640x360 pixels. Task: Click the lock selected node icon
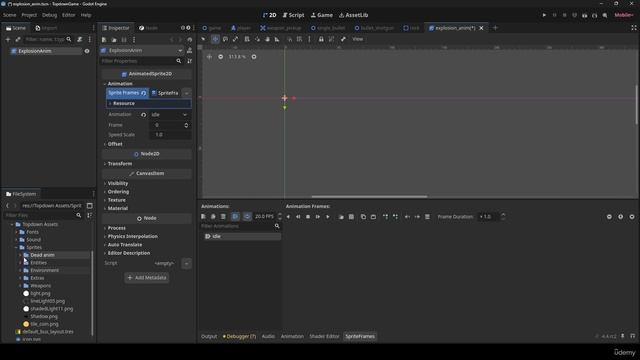tap(321, 39)
